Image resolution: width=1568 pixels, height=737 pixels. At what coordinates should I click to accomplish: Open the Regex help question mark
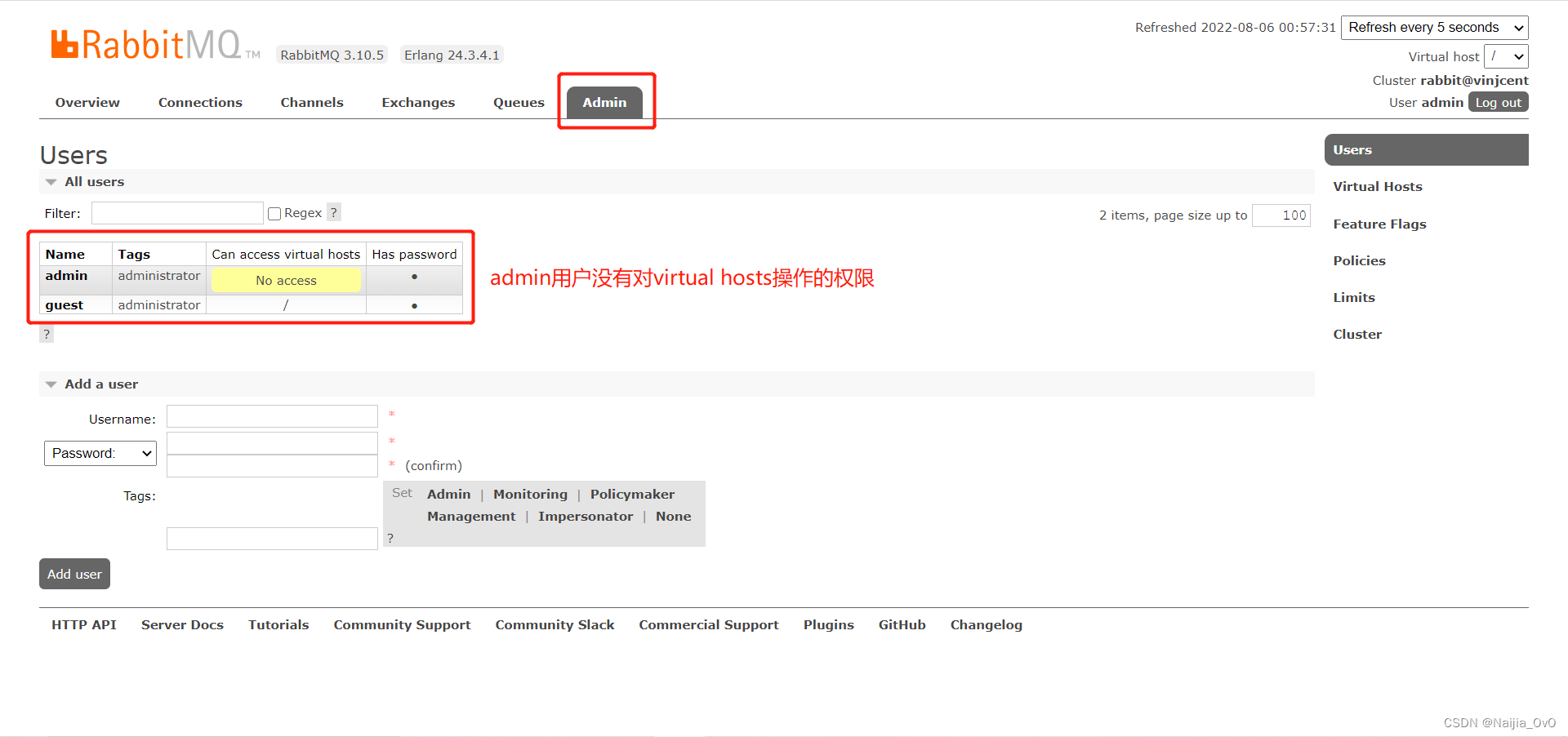(x=333, y=212)
